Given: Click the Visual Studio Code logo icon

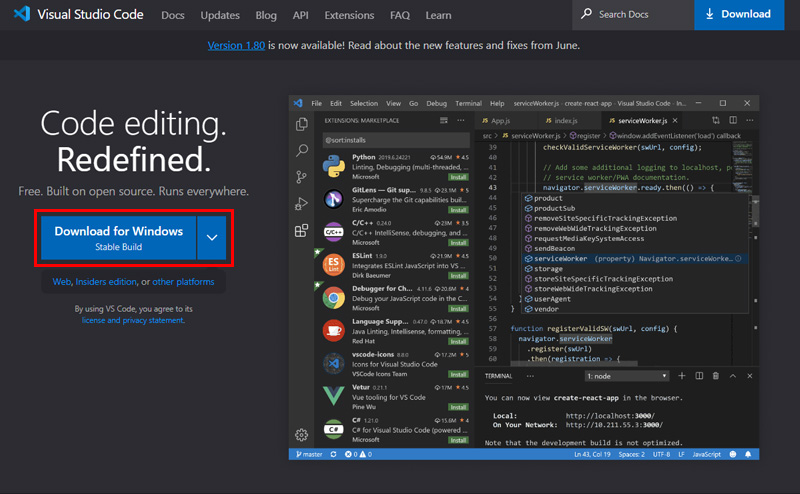Looking at the screenshot, I should (x=22, y=14).
